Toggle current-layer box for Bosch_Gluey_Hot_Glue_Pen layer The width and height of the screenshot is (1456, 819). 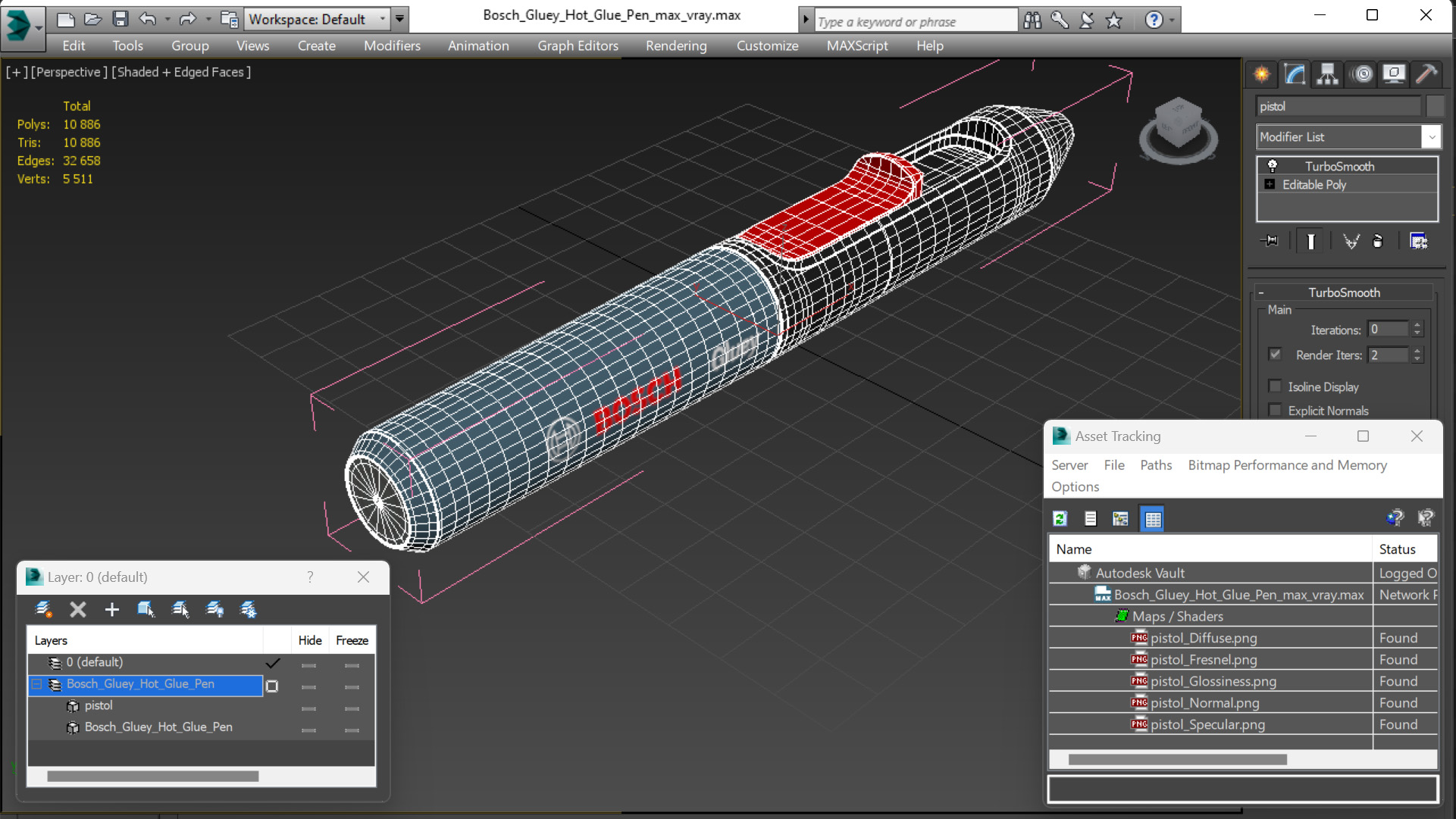coord(272,686)
